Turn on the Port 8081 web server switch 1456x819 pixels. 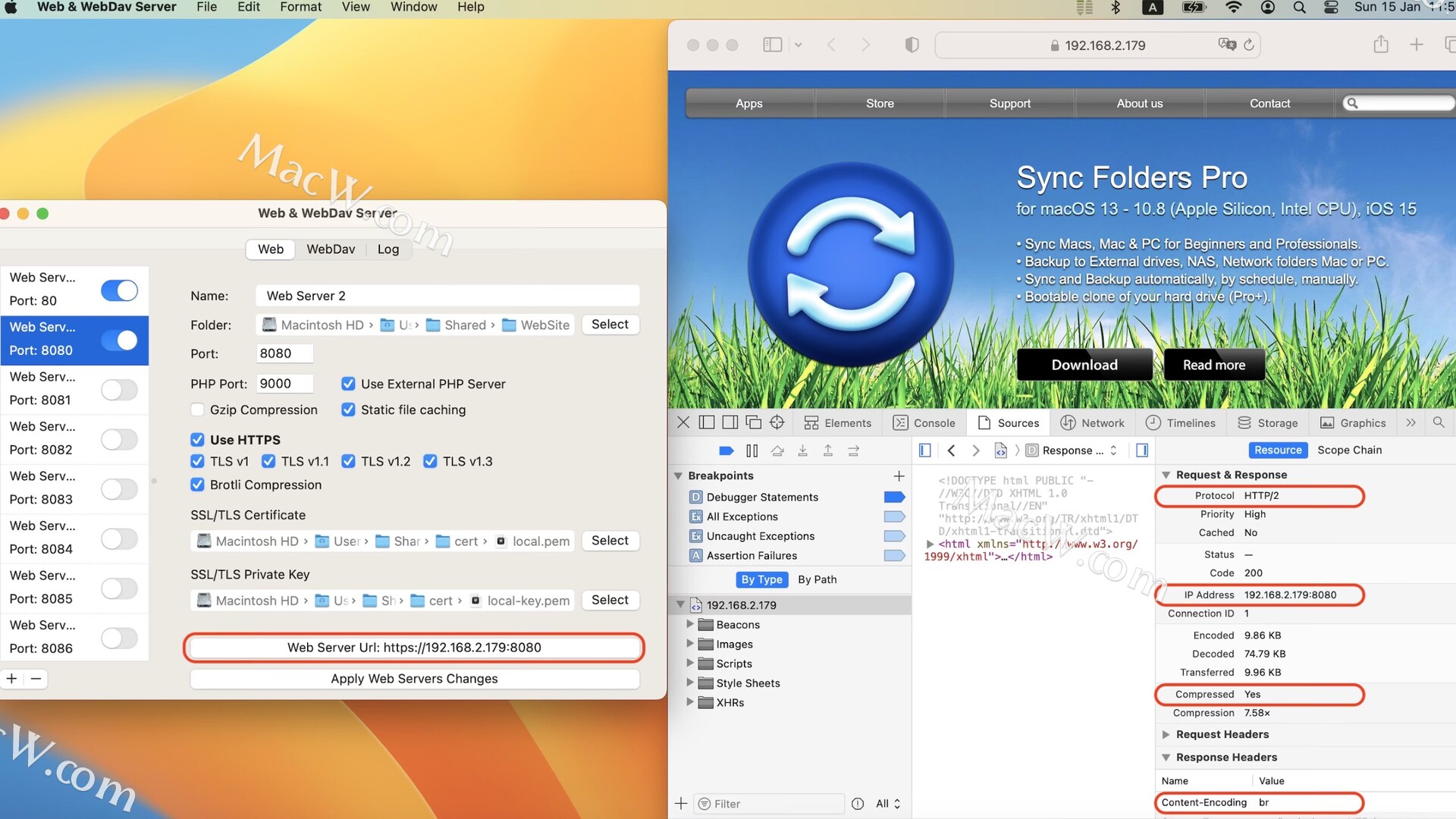pos(119,390)
